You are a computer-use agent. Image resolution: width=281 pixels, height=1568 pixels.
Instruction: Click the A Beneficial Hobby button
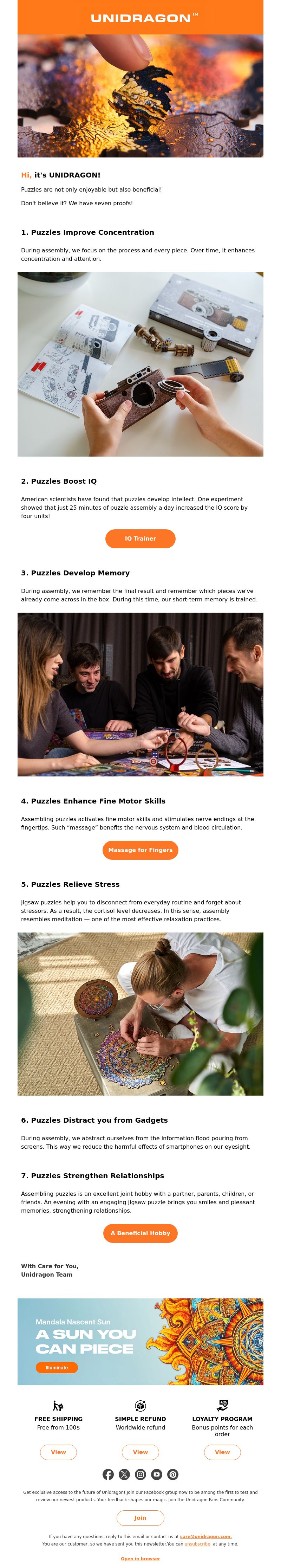140,1233
